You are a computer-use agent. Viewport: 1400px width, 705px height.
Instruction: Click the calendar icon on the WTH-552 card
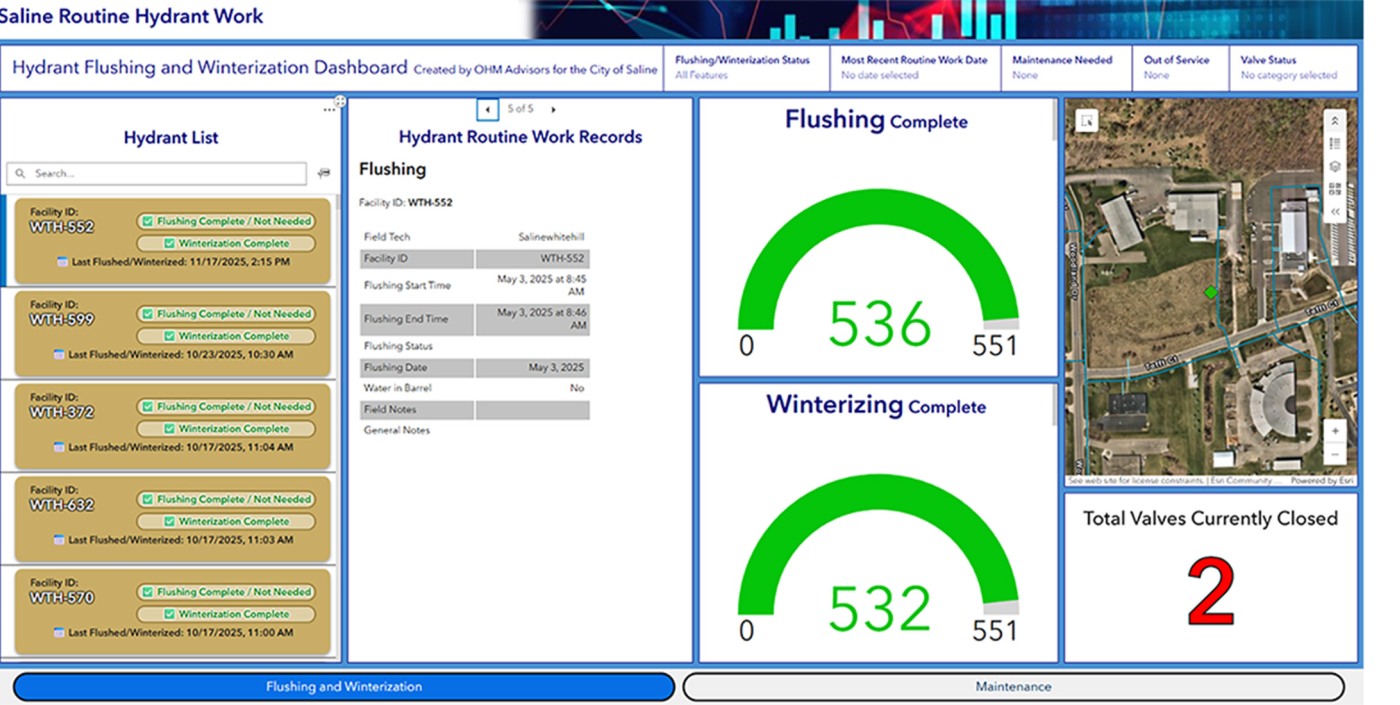point(61,262)
